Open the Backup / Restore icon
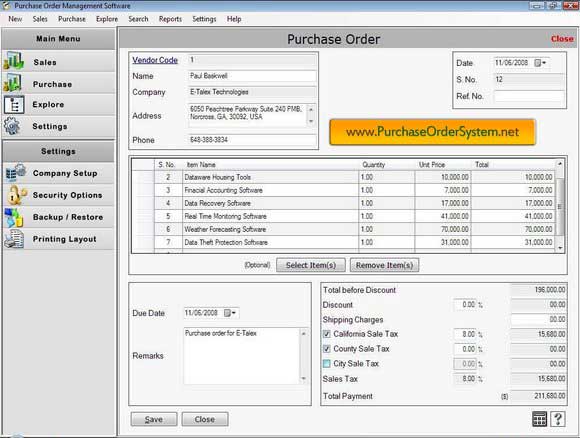This screenshot has width=580, height=438. tap(14, 217)
